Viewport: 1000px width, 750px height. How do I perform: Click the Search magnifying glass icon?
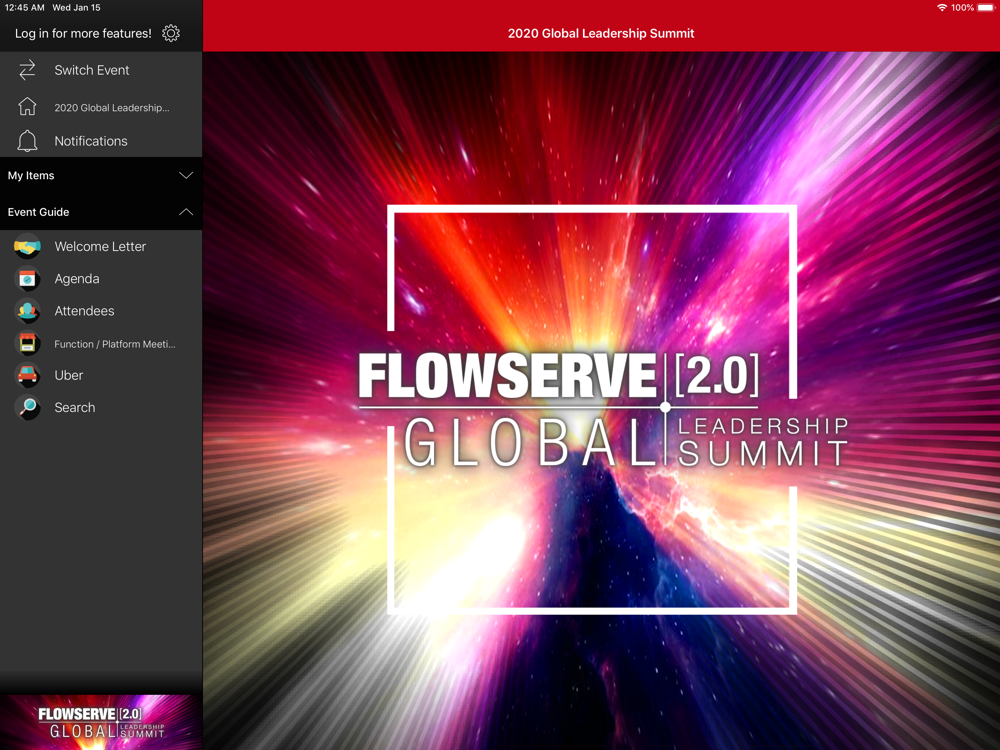coord(27,407)
